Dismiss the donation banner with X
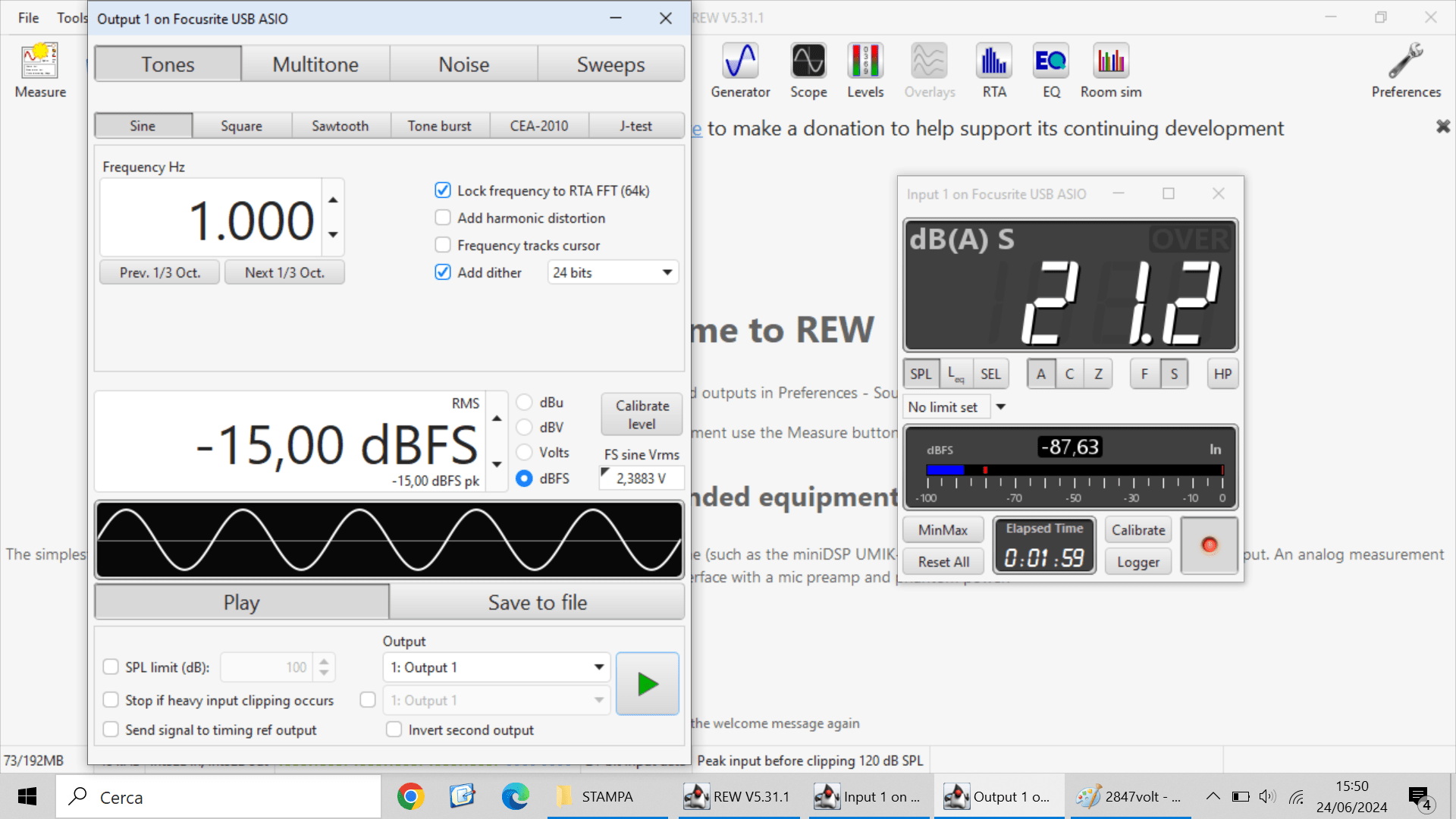Viewport: 1456px width, 819px height. click(x=1443, y=127)
